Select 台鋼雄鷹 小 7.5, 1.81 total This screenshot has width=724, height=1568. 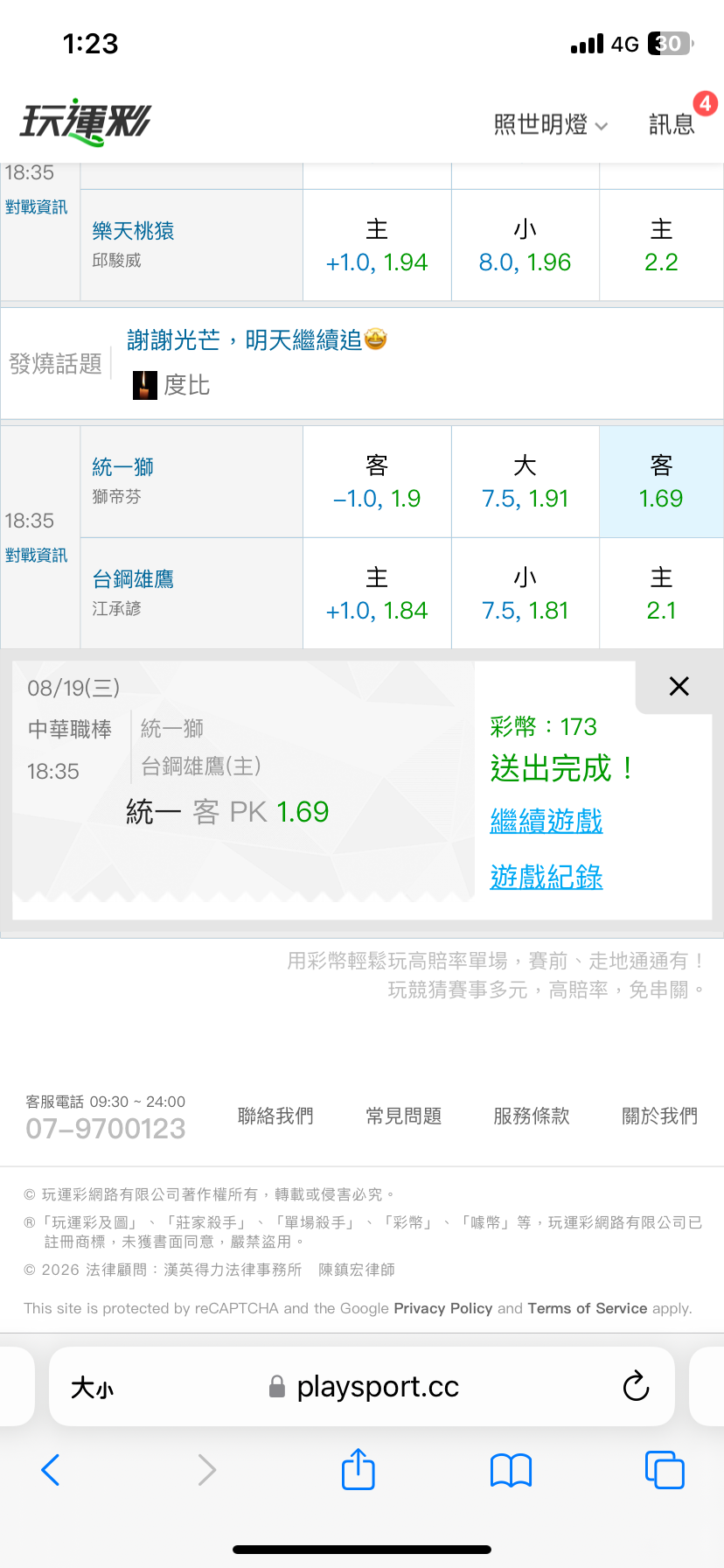pos(525,594)
